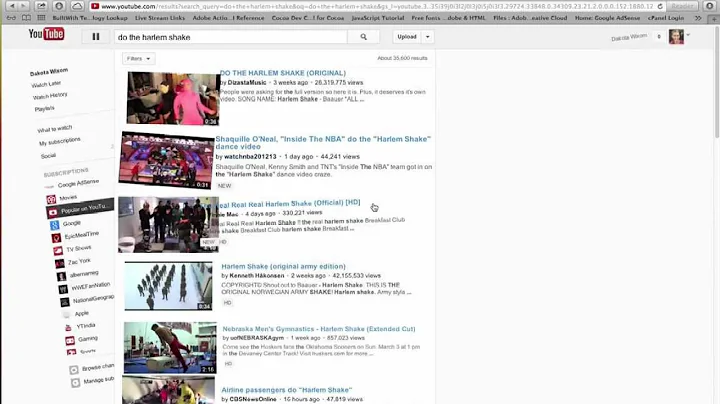
Task: Open the Filters dropdown
Action: coord(139,59)
